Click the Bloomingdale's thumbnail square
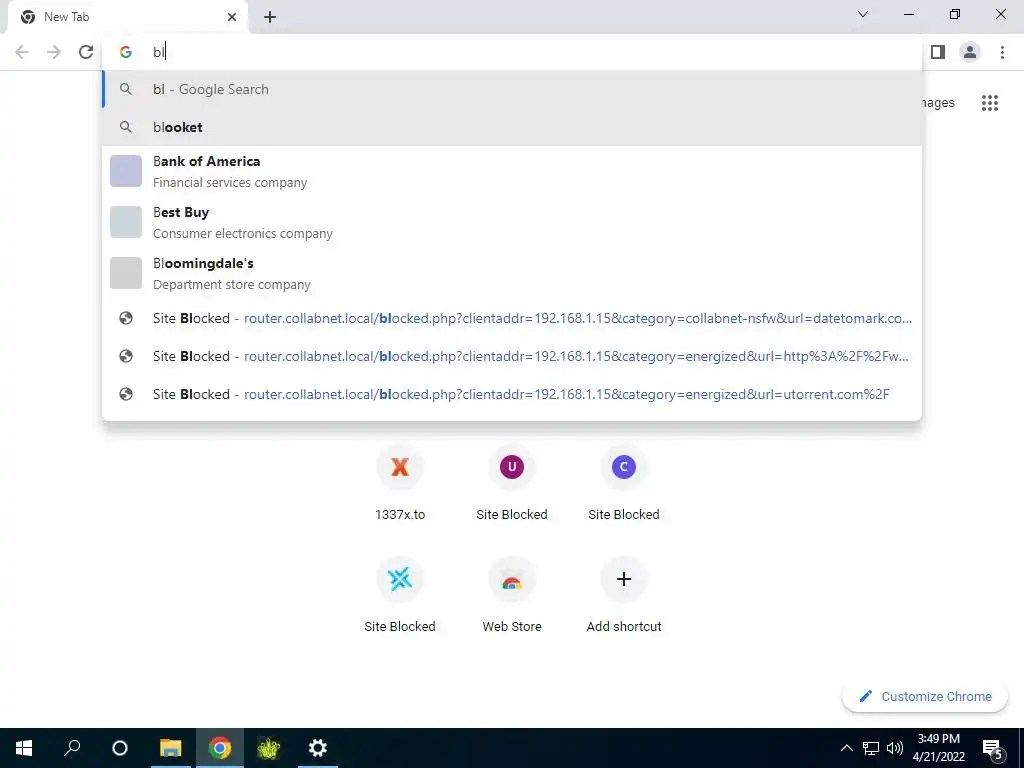The height and width of the screenshot is (768, 1024). [125, 273]
